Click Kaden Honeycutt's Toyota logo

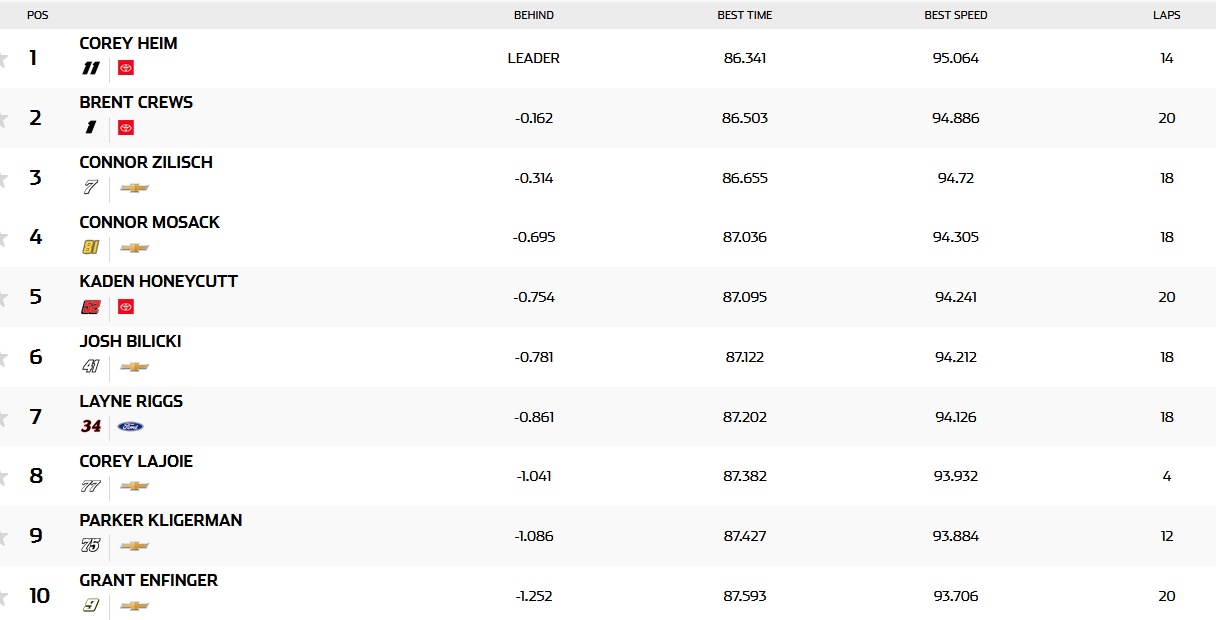pos(125,307)
